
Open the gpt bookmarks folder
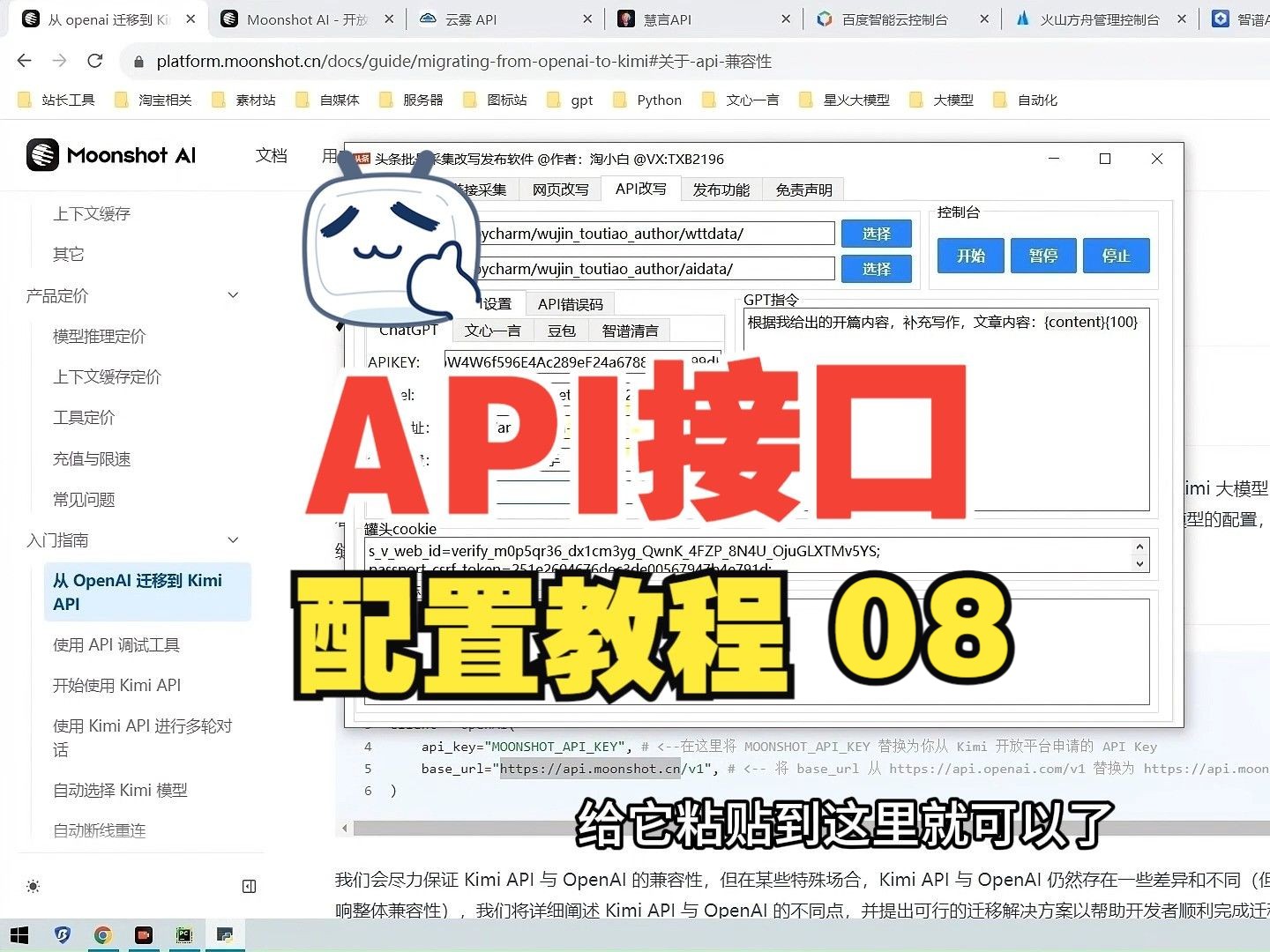point(571,100)
